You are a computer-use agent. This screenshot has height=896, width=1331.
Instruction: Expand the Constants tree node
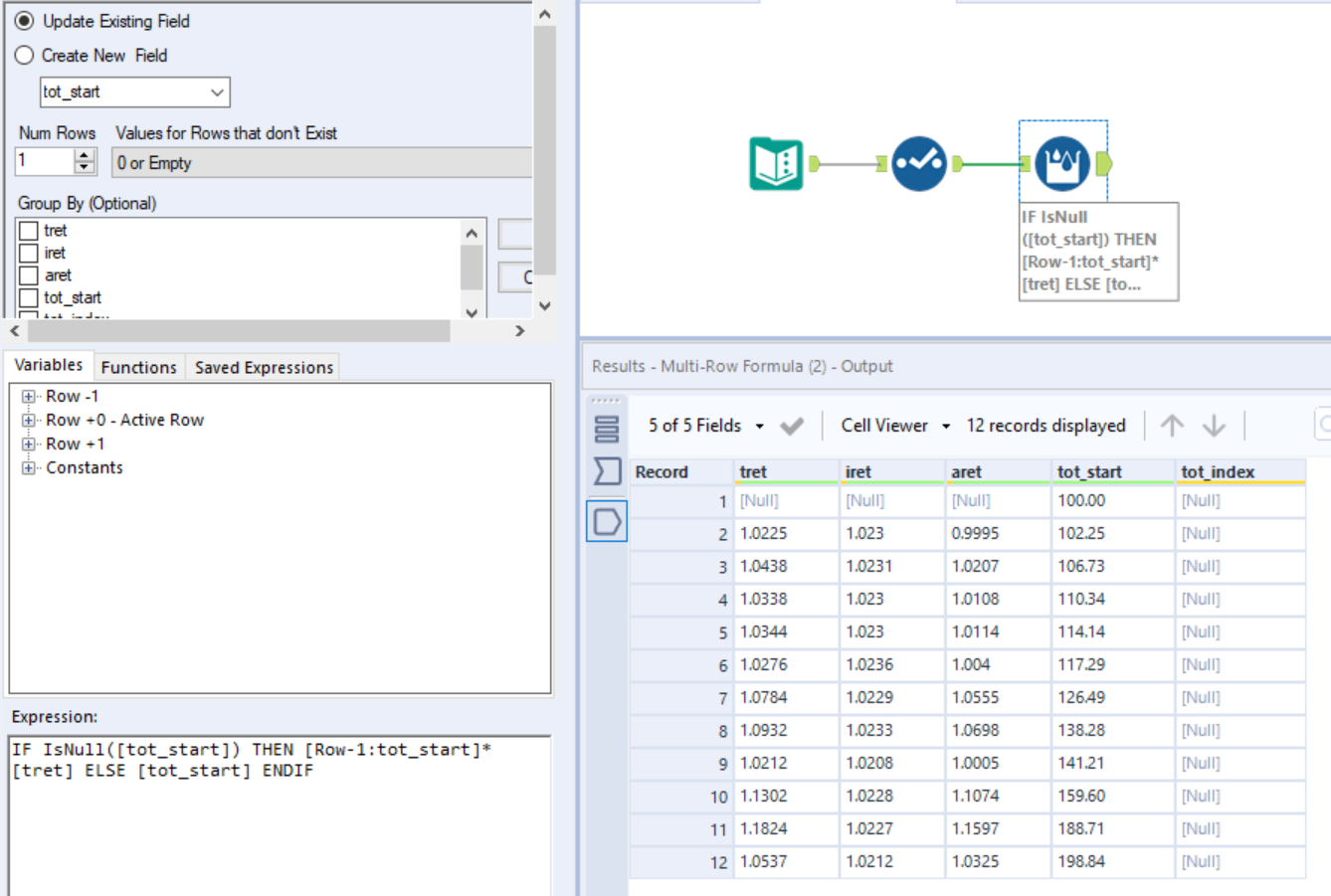28,467
